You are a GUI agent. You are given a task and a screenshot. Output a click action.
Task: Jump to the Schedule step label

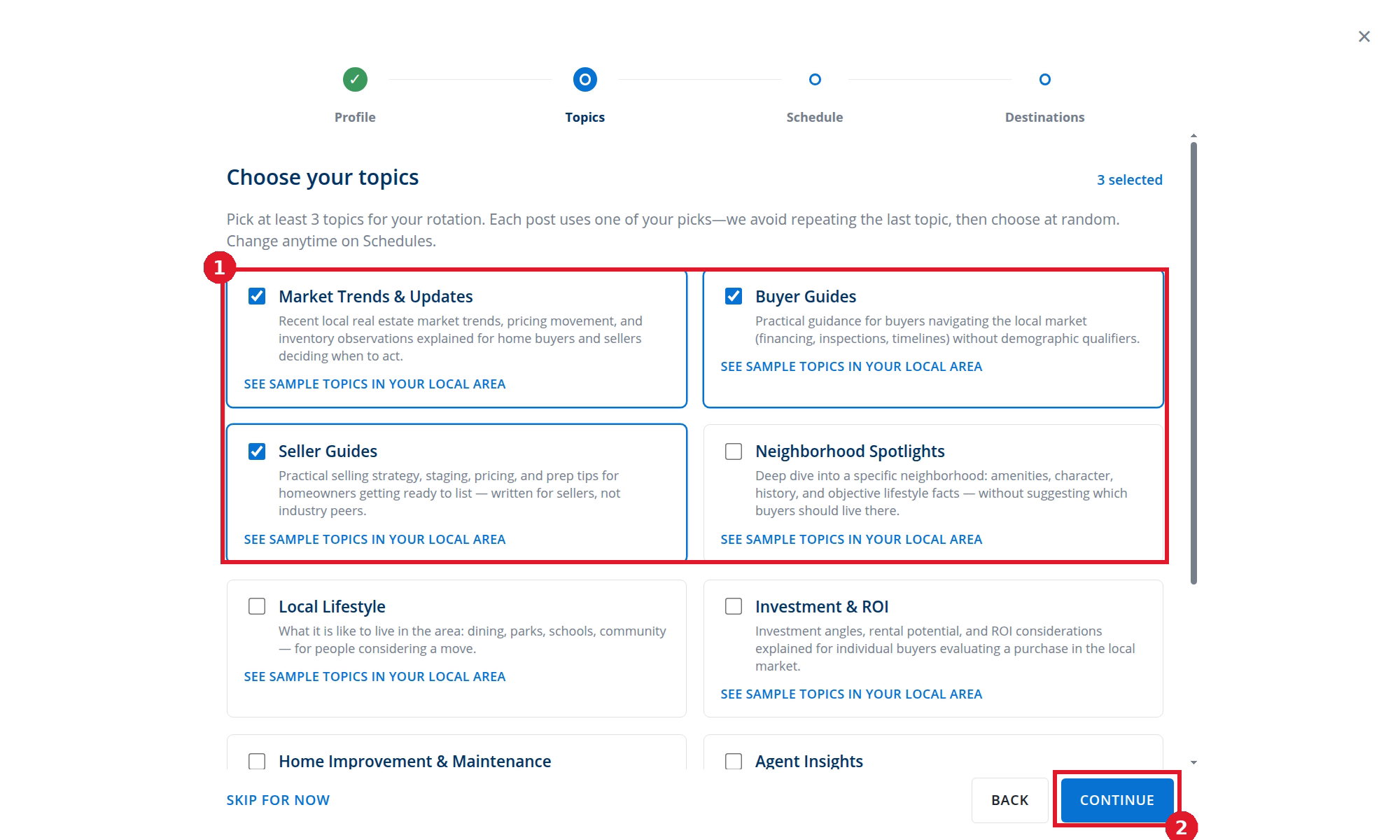point(814,117)
